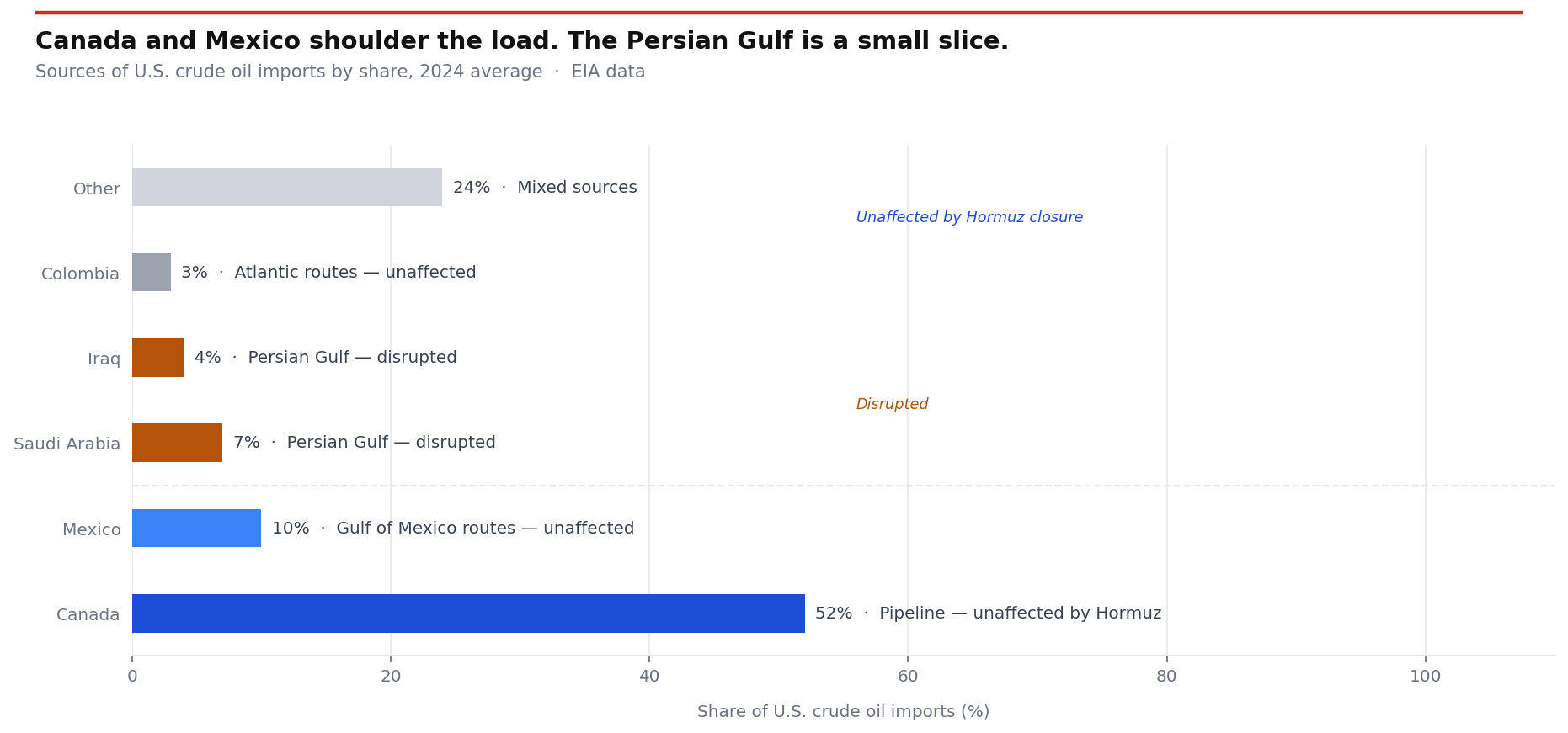Screen dimensions: 1568x733
Task: Select the orange Iraq bar
Action: click(x=157, y=358)
